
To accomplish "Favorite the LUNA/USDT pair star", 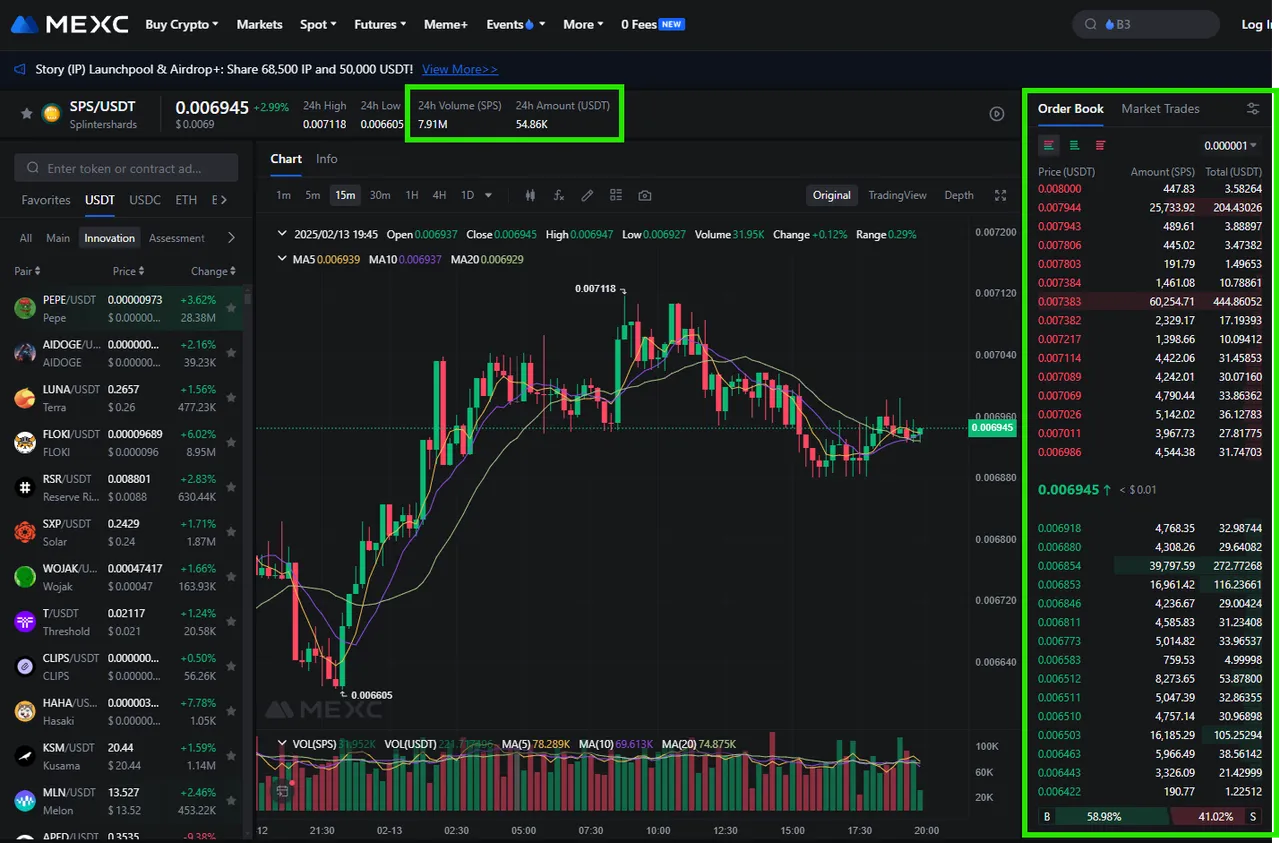I will pos(231,398).
